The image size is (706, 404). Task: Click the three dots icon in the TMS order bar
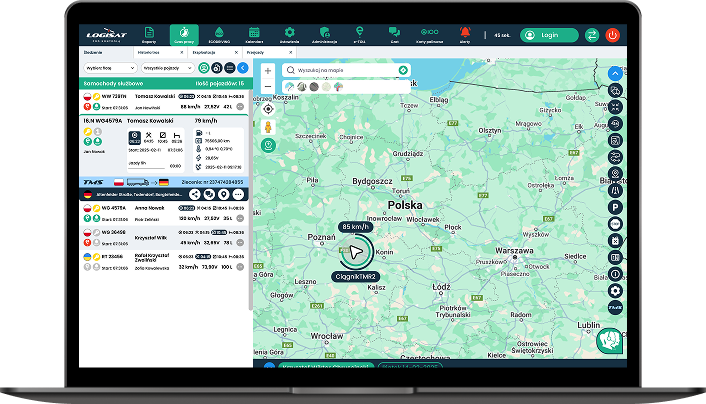pyautogui.click(x=238, y=195)
